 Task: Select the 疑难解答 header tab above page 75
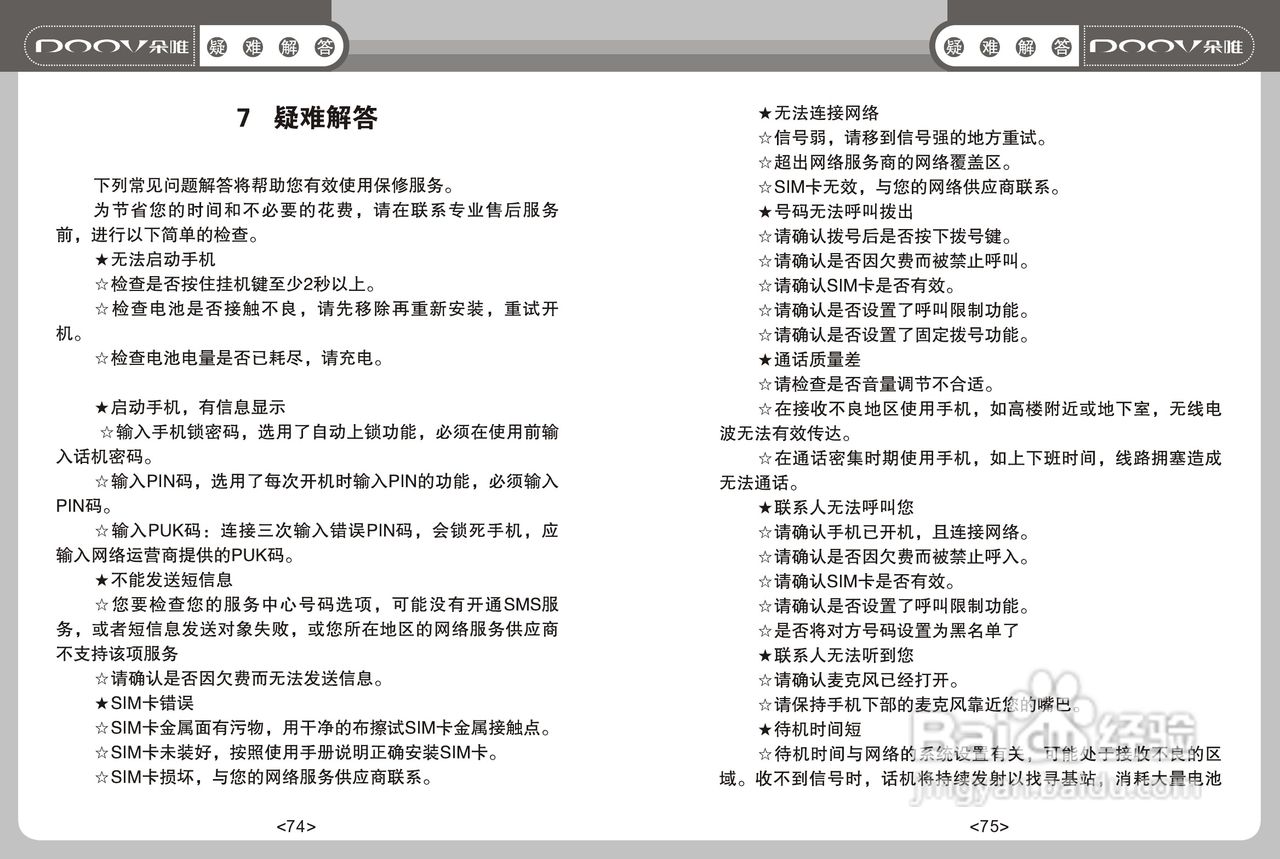1007,46
